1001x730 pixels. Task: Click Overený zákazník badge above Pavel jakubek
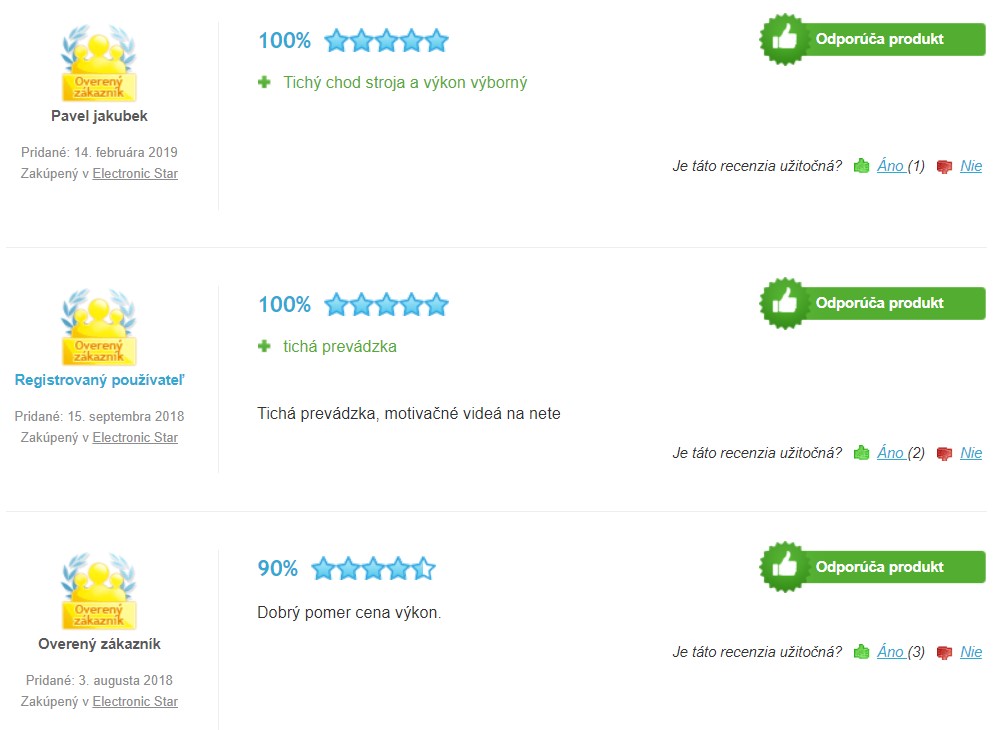[x=99, y=63]
